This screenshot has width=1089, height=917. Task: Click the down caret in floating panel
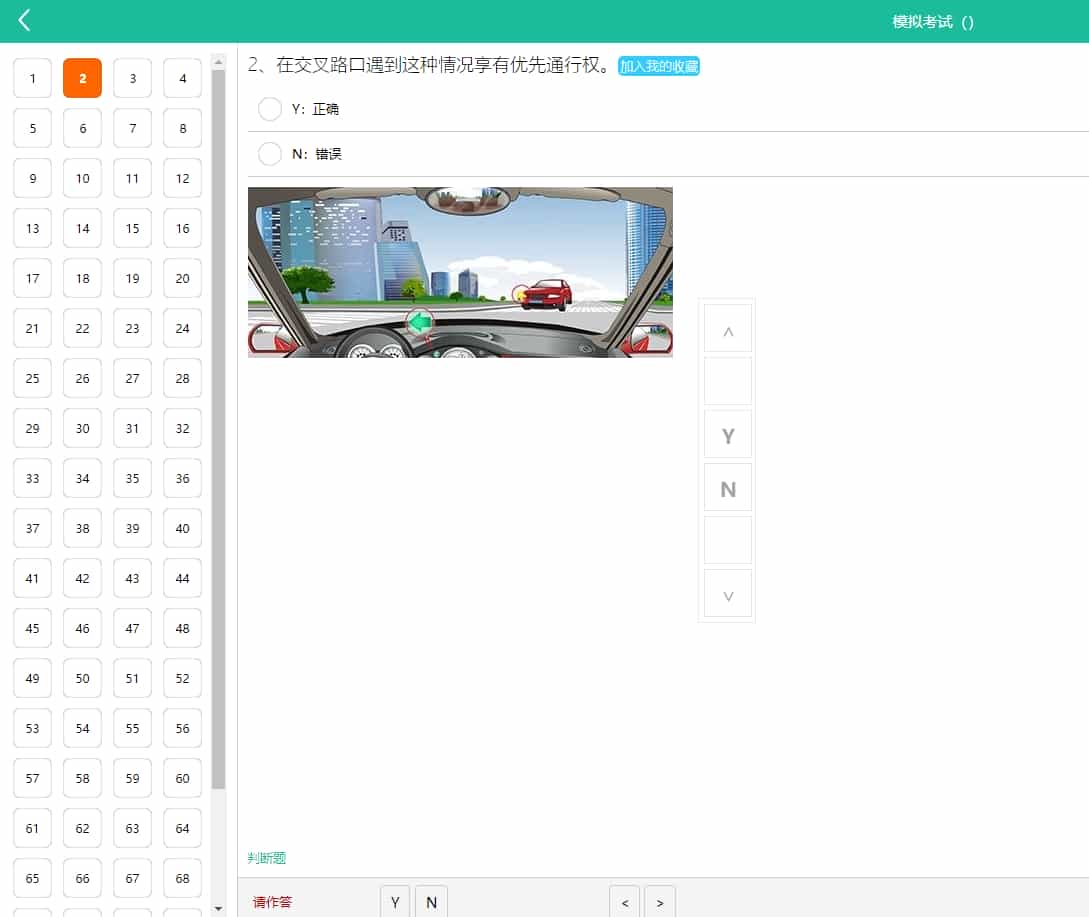coord(728,594)
